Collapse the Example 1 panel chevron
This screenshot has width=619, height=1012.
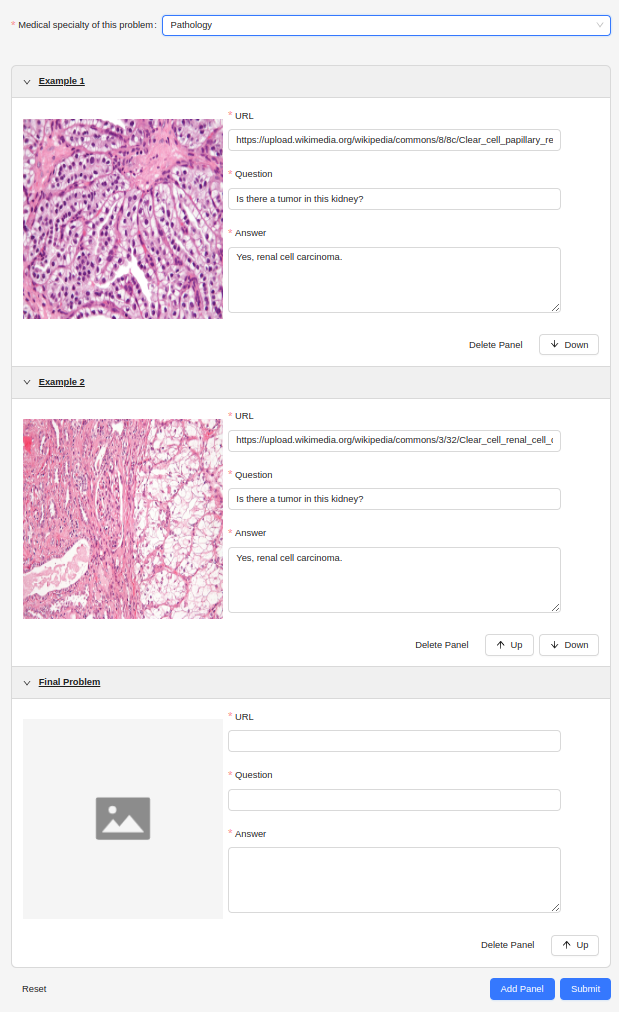(27, 81)
